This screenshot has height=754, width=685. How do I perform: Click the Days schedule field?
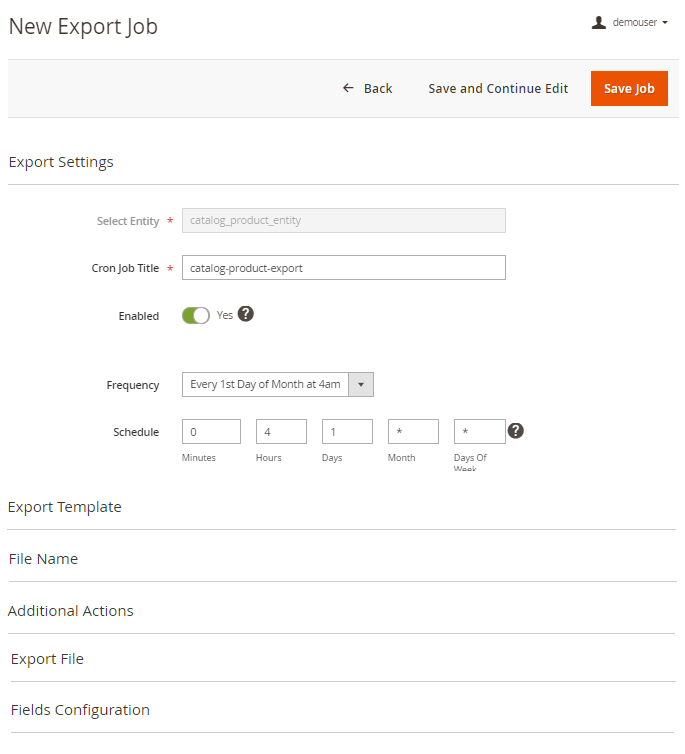(x=347, y=431)
